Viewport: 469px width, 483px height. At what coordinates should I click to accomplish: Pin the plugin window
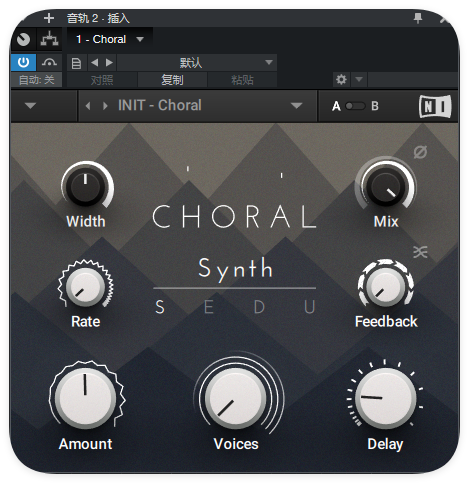tap(418, 18)
